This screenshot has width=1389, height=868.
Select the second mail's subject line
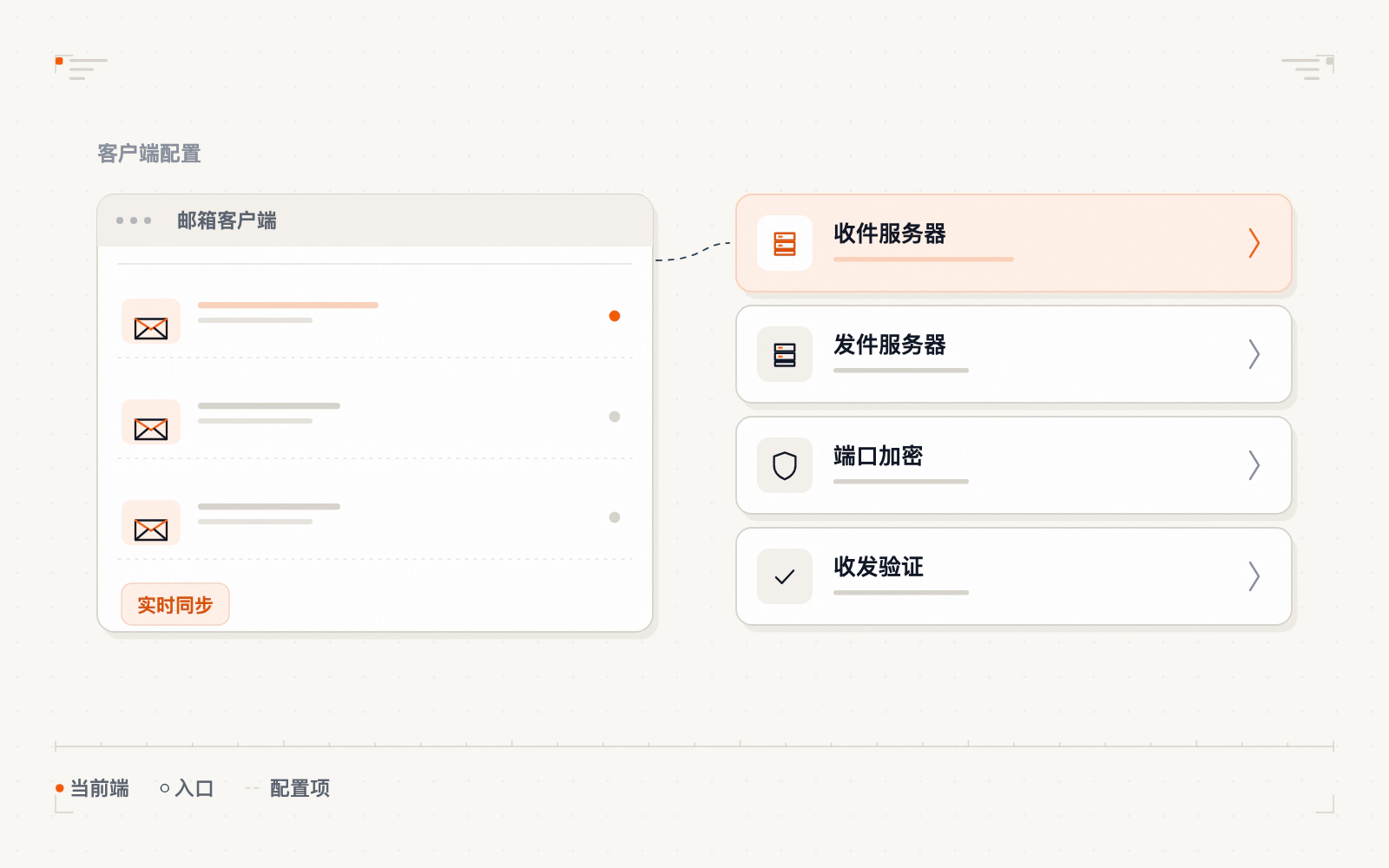[x=269, y=405]
